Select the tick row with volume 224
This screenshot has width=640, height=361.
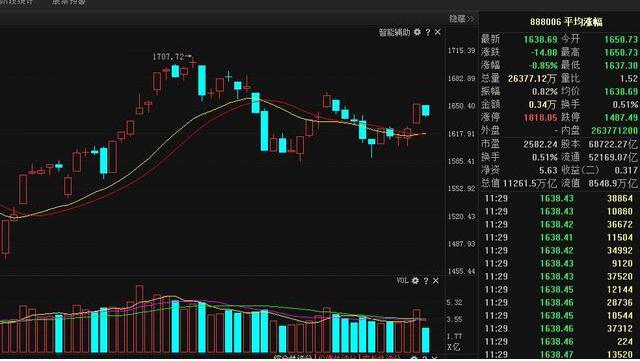[559, 342]
